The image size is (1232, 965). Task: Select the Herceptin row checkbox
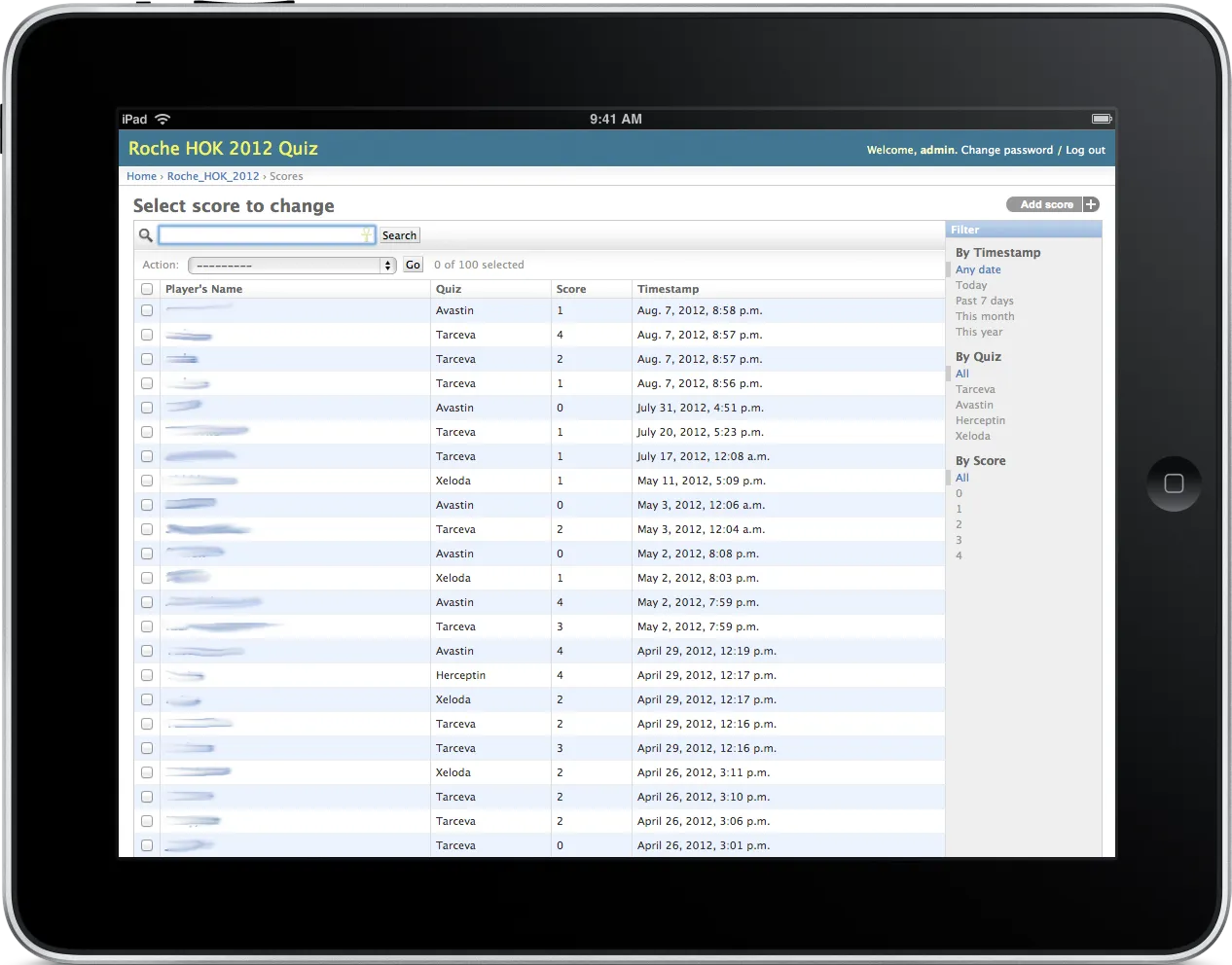(x=147, y=675)
